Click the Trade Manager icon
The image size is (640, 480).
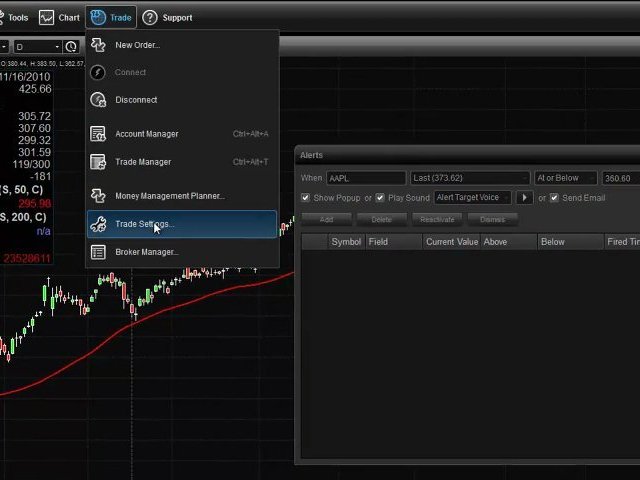pyautogui.click(x=98, y=162)
